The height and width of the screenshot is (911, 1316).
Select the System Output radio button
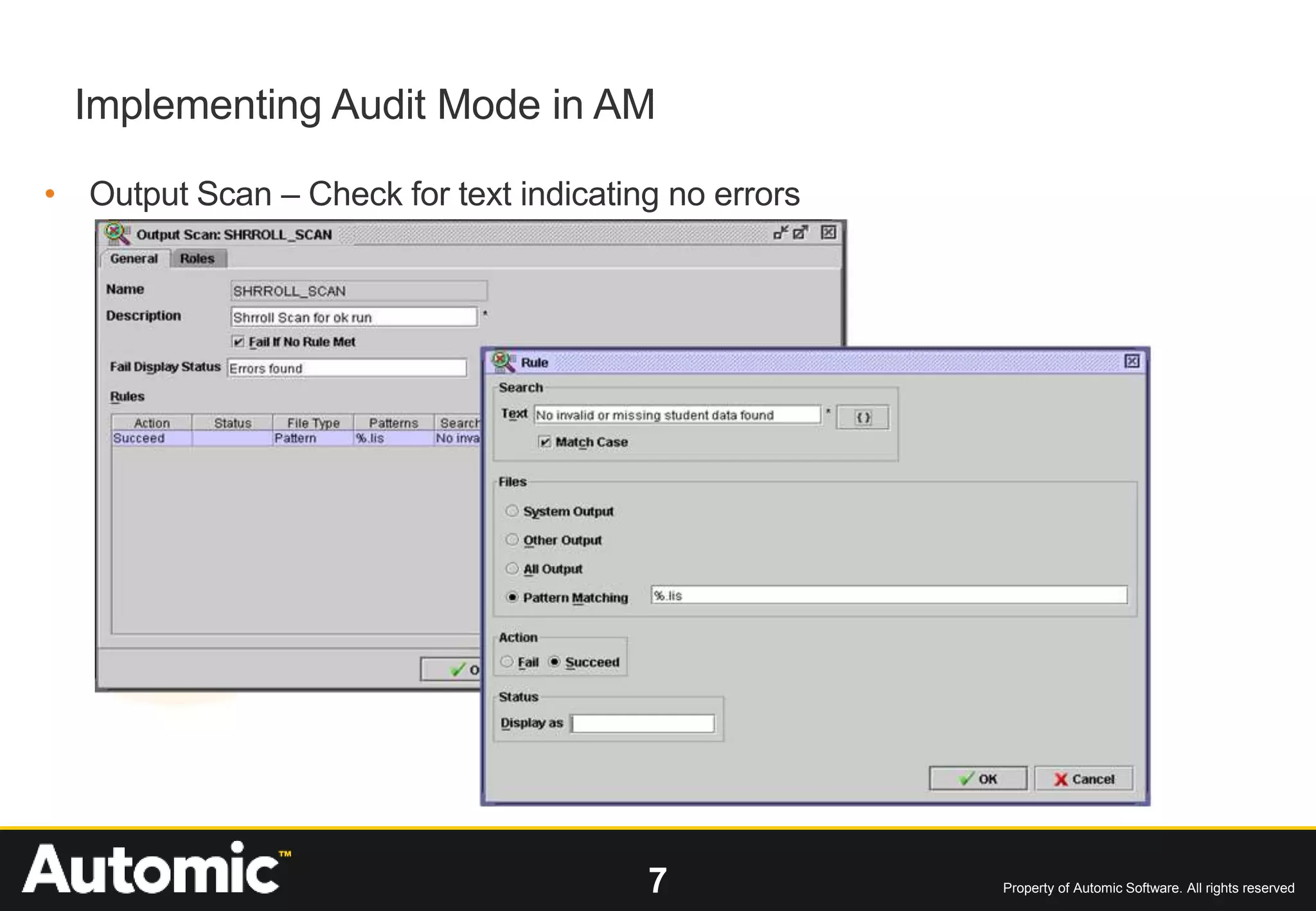511,511
